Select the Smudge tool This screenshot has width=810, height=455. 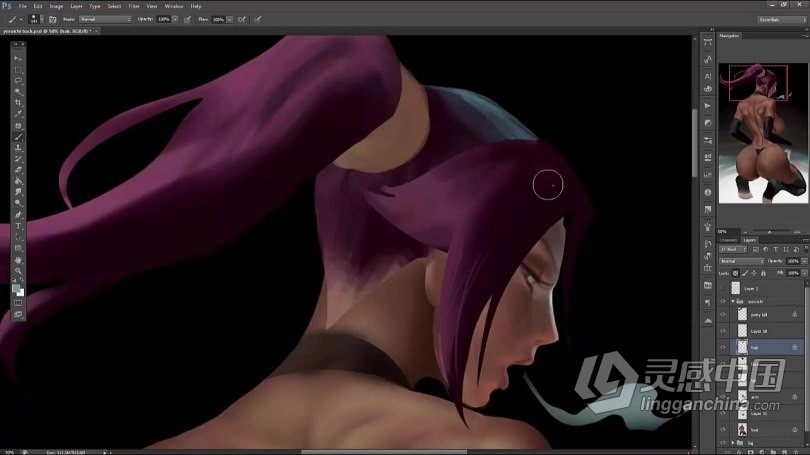[18, 192]
